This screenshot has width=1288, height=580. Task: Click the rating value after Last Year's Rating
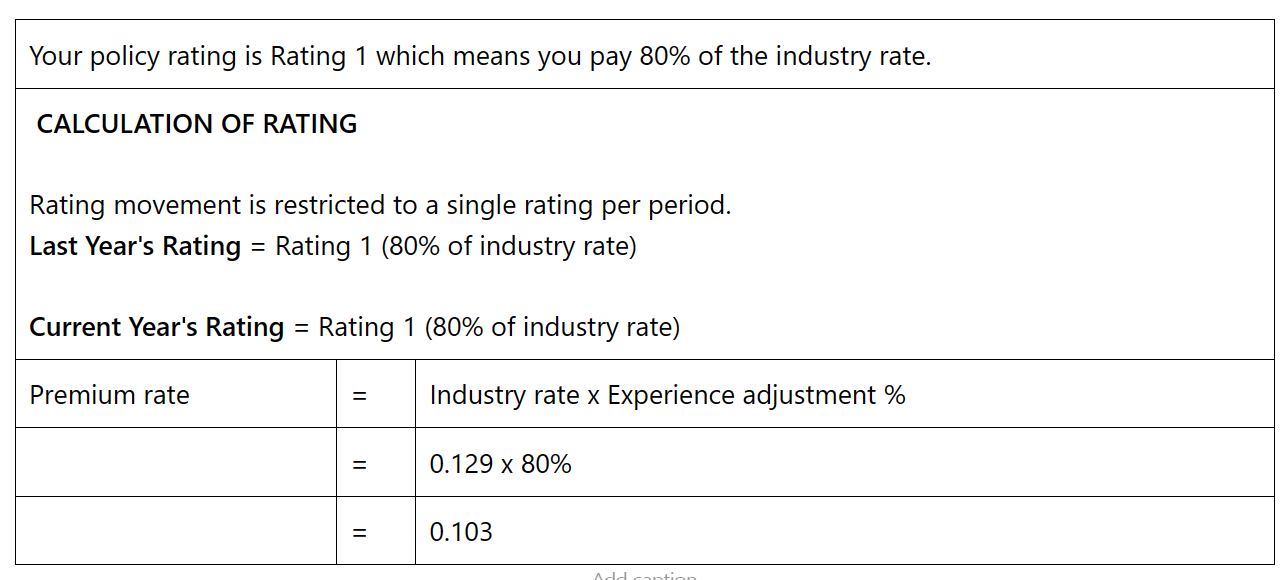pyautogui.click(x=455, y=246)
